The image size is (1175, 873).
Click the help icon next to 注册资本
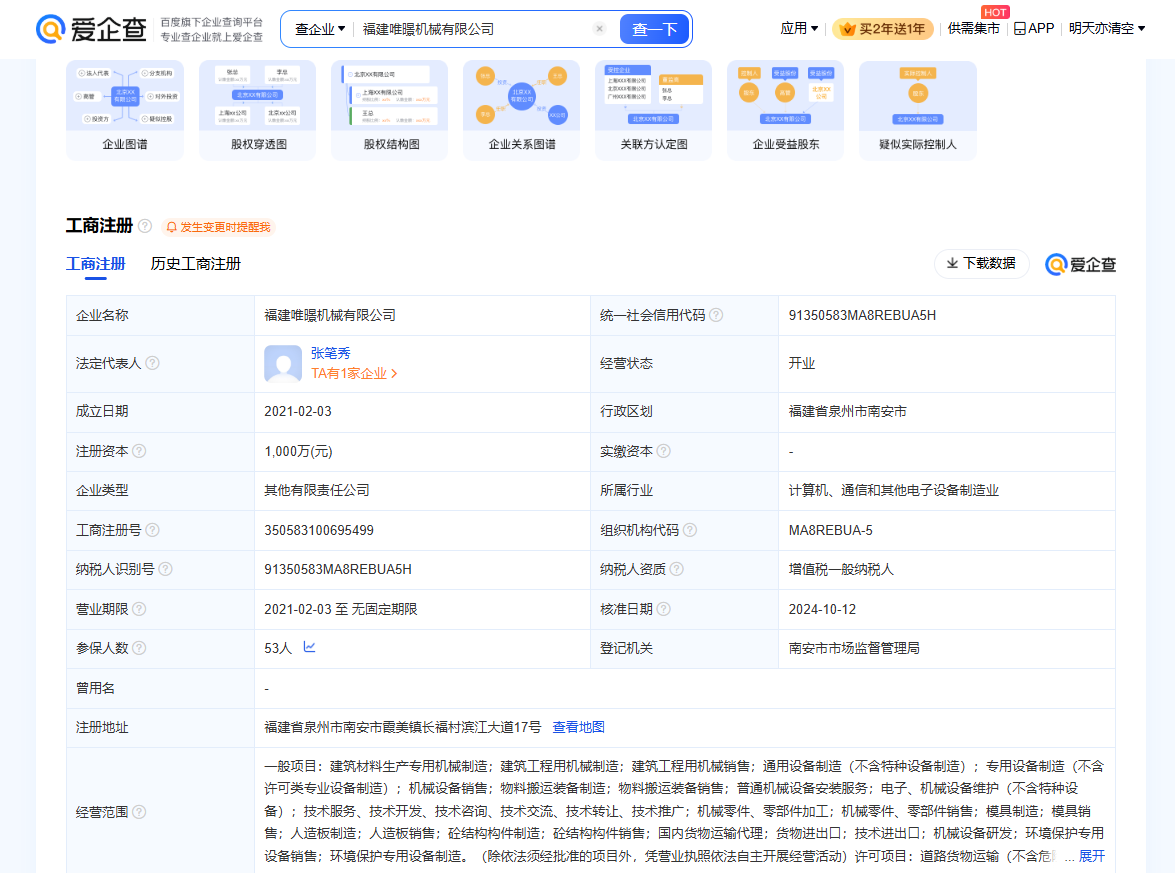(139, 451)
